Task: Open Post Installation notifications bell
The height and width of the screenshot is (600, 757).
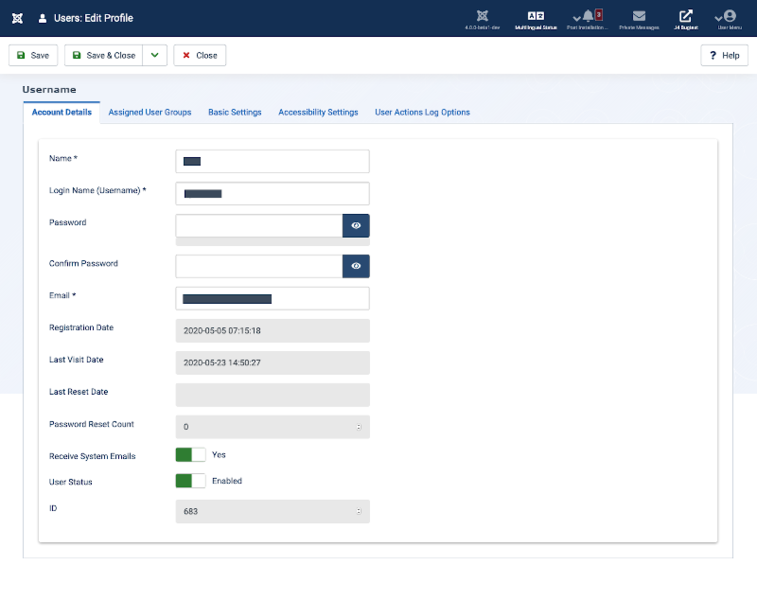Action: (588, 16)
